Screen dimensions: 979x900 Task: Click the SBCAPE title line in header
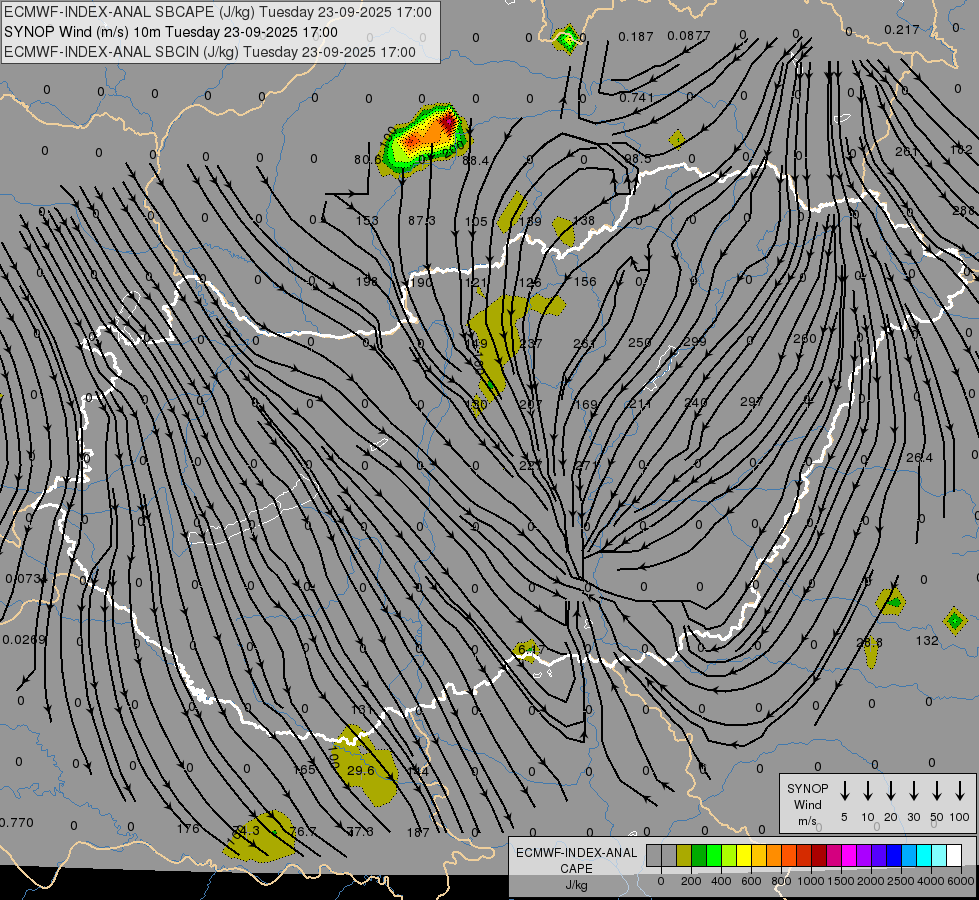(218, 12)
